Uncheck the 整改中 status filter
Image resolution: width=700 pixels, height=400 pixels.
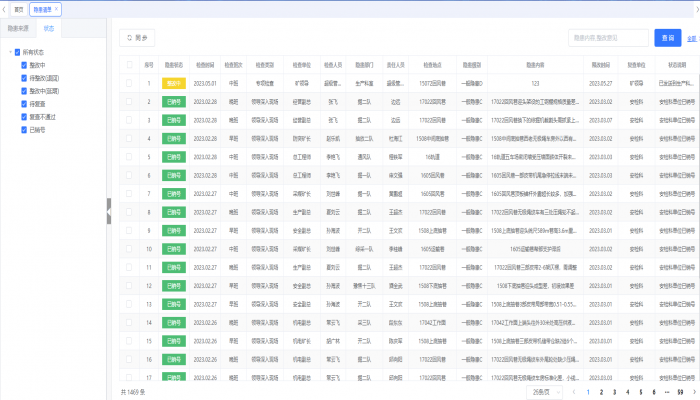tap(23, 64)
